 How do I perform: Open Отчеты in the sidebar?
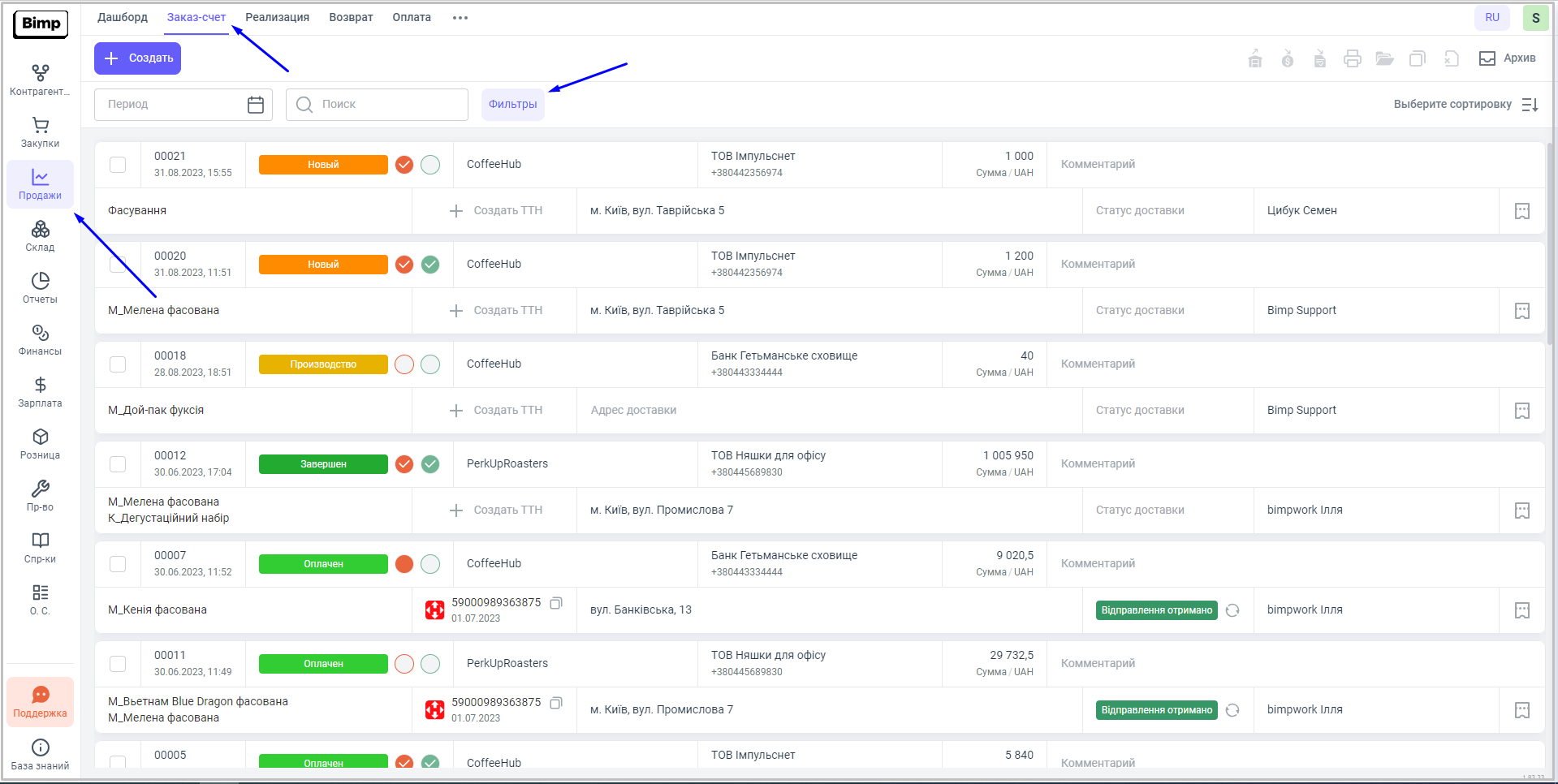40,288
